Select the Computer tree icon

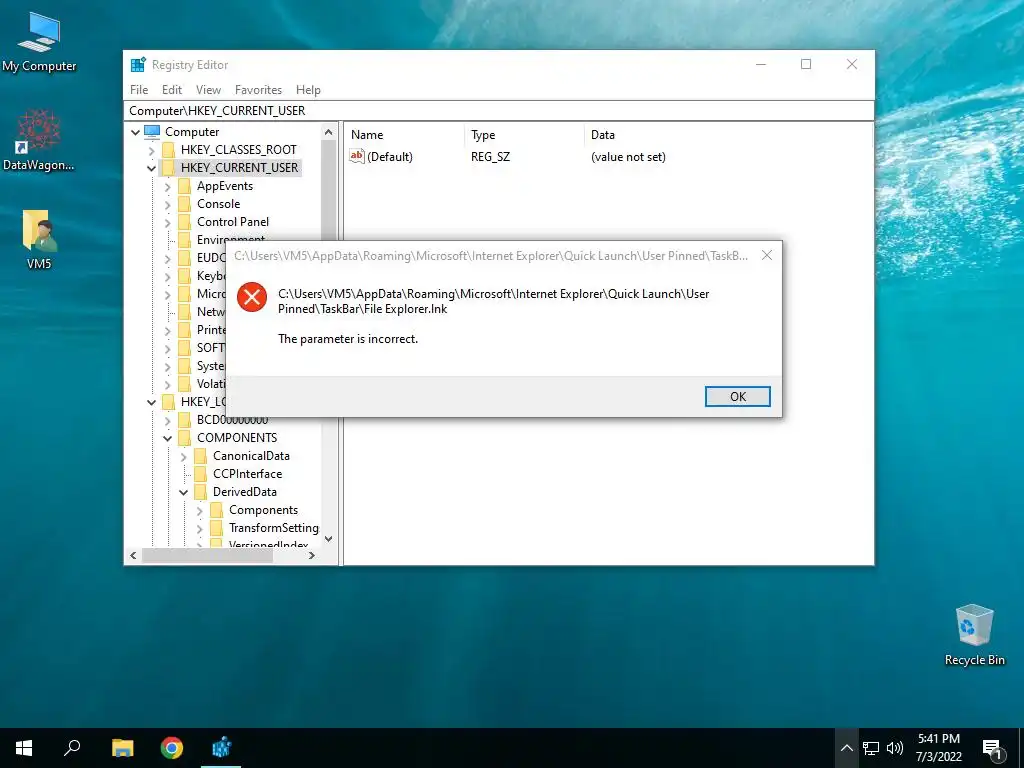click(x=152, y=131)
